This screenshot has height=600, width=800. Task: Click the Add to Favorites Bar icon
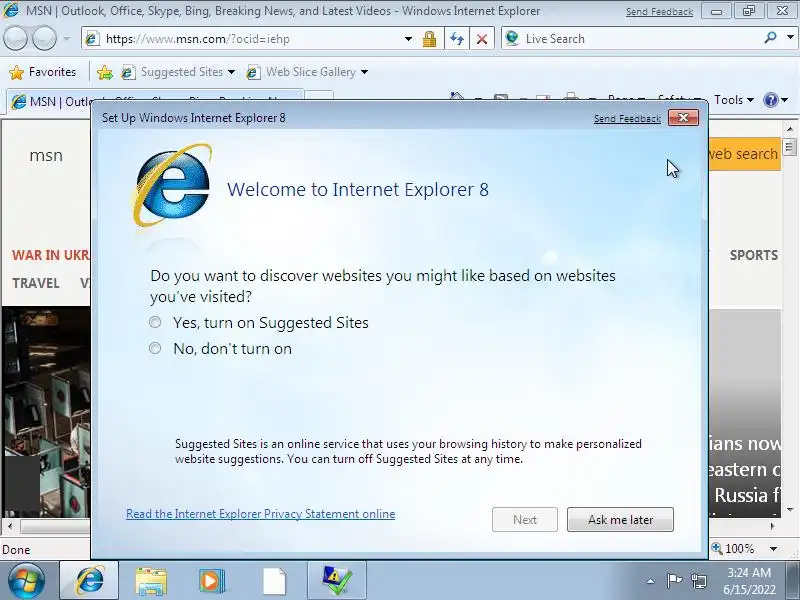[x=105, y=72]
